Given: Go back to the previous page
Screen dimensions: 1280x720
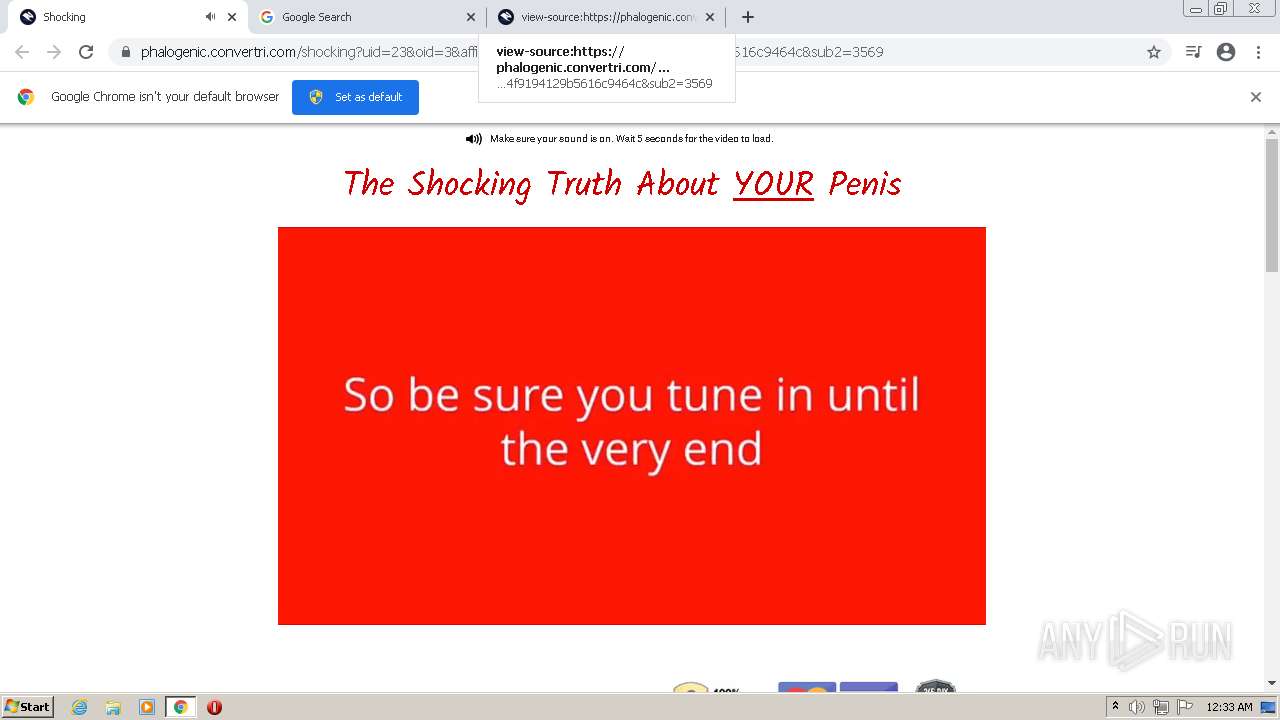Looking at the screenshot, I should click(x=22, y=52).
